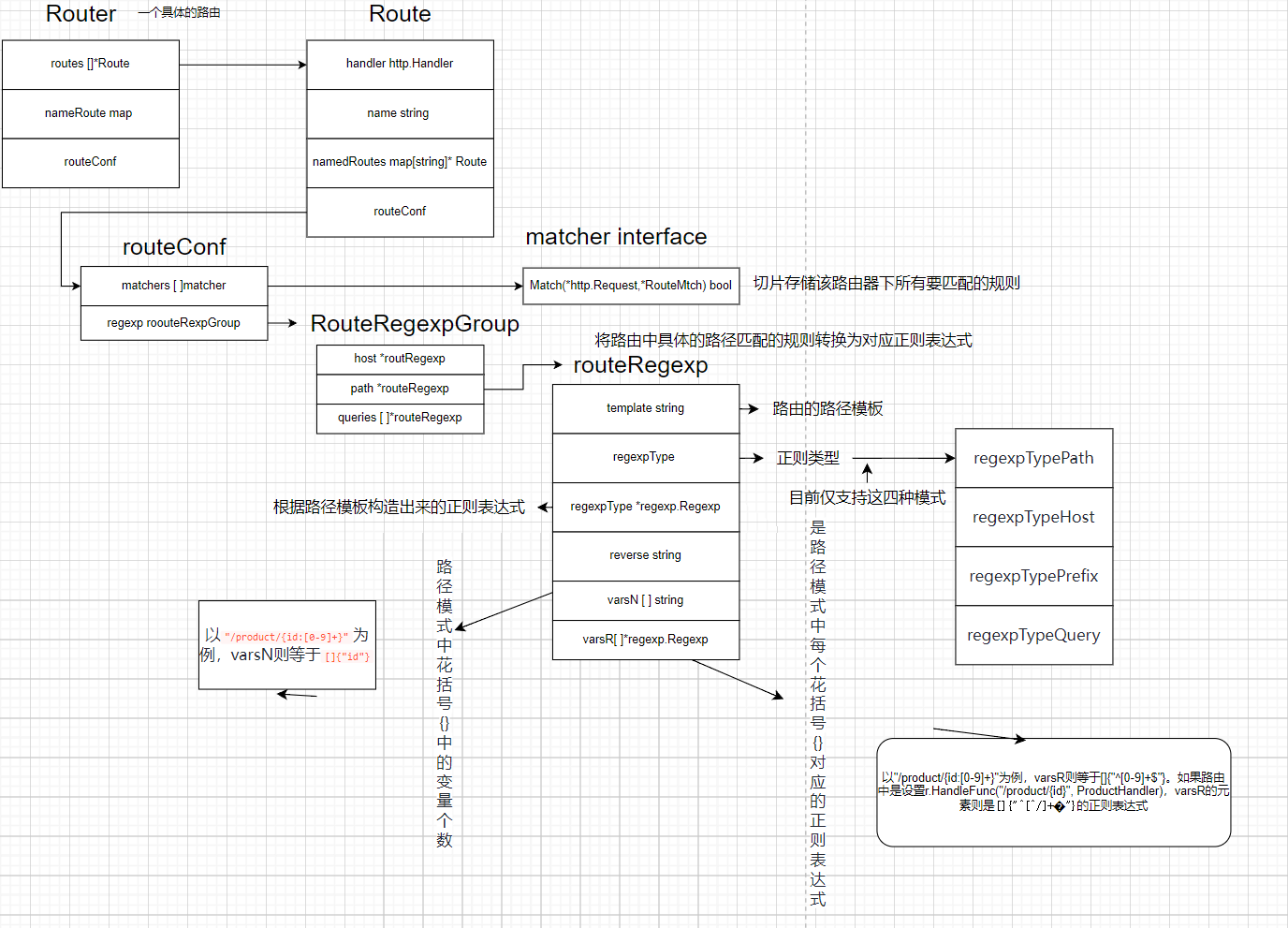Select the "varsR[ ]*regexp.Regexp" cell
Screen dimensions: 1288x928
[645, 640]
